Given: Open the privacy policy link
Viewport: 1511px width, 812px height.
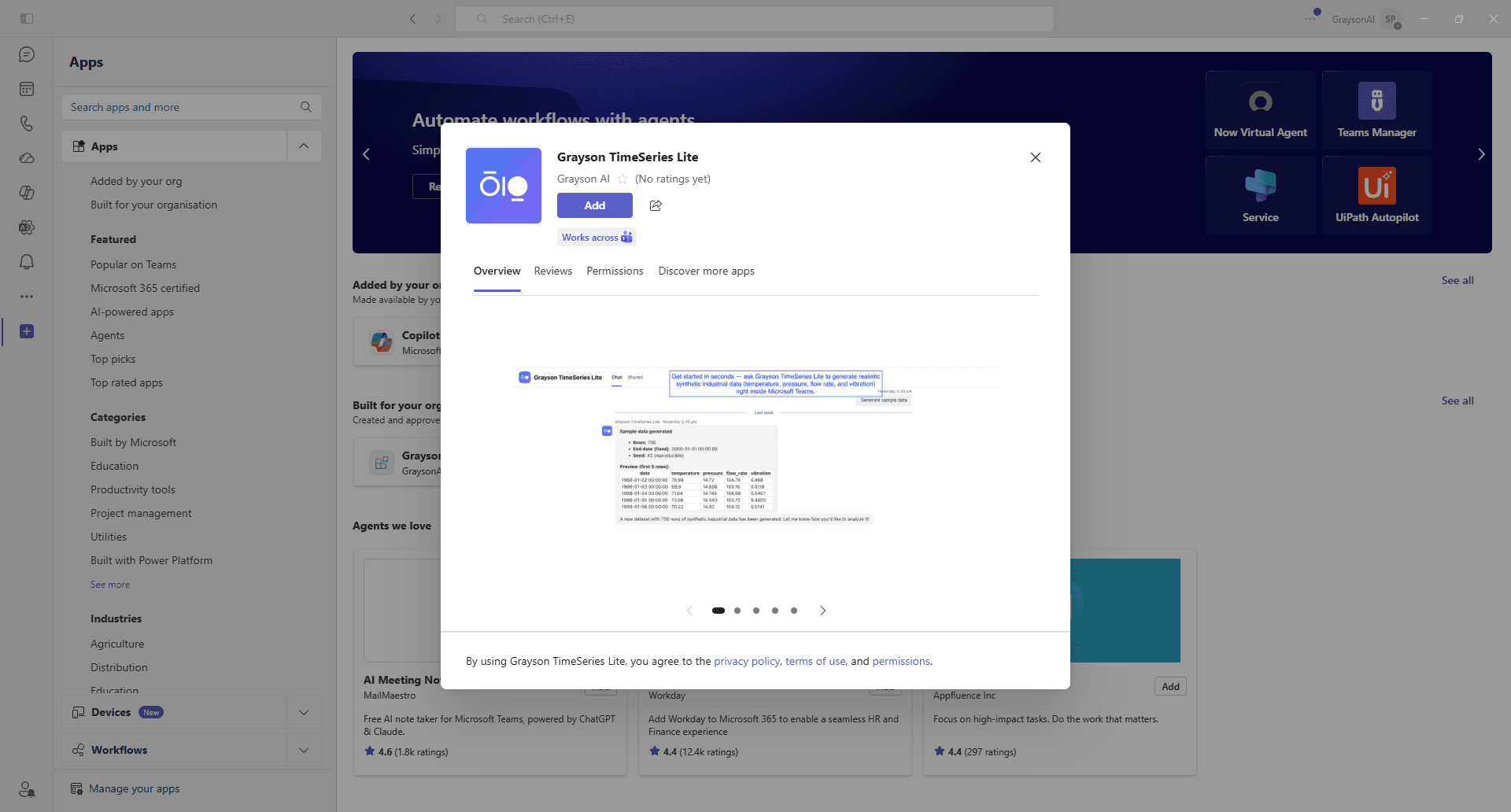Looking at the screenshot, I should tap(747, 661).
